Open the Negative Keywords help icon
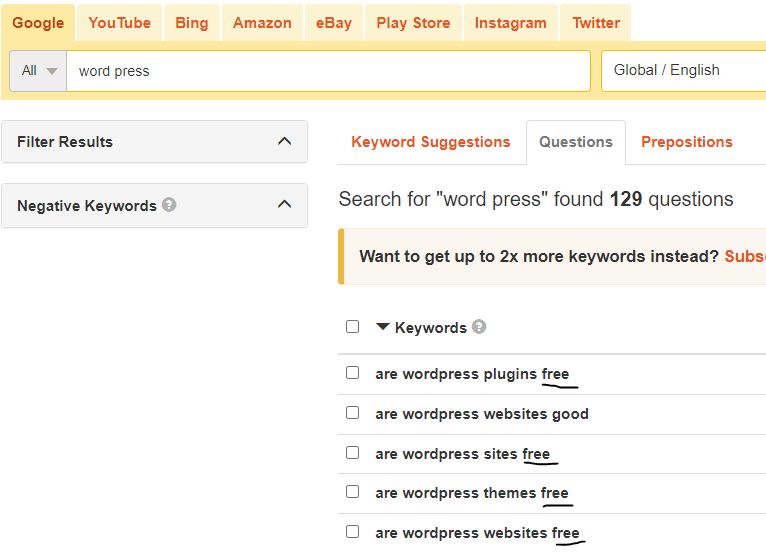Image resolution: width=766 pixels, height=553 pixels. point(169,205)
